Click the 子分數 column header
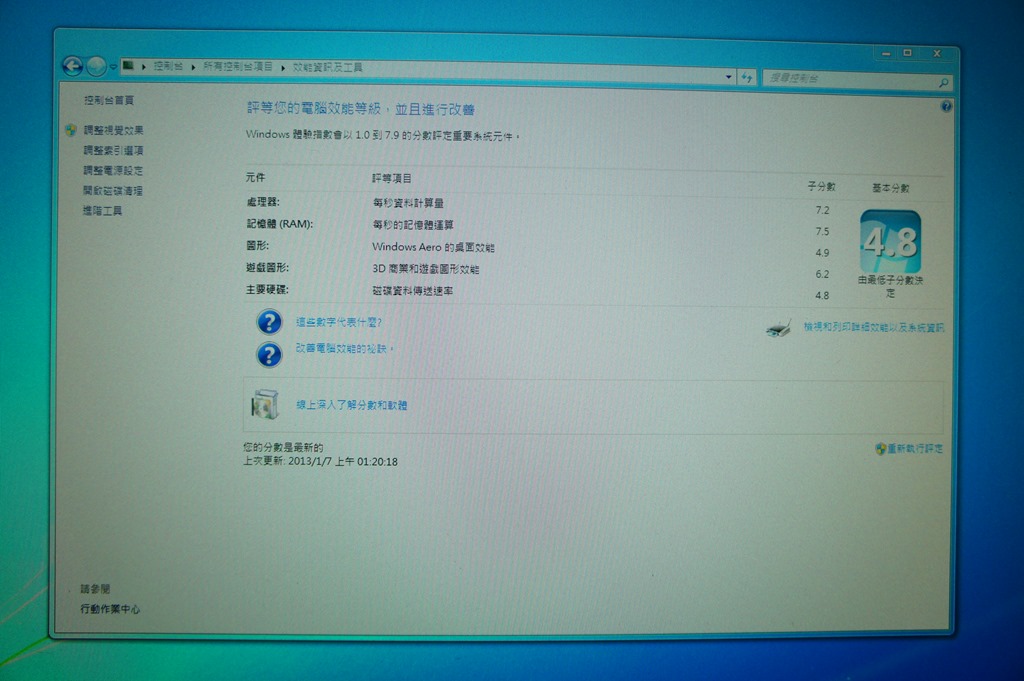 (821, 187)
